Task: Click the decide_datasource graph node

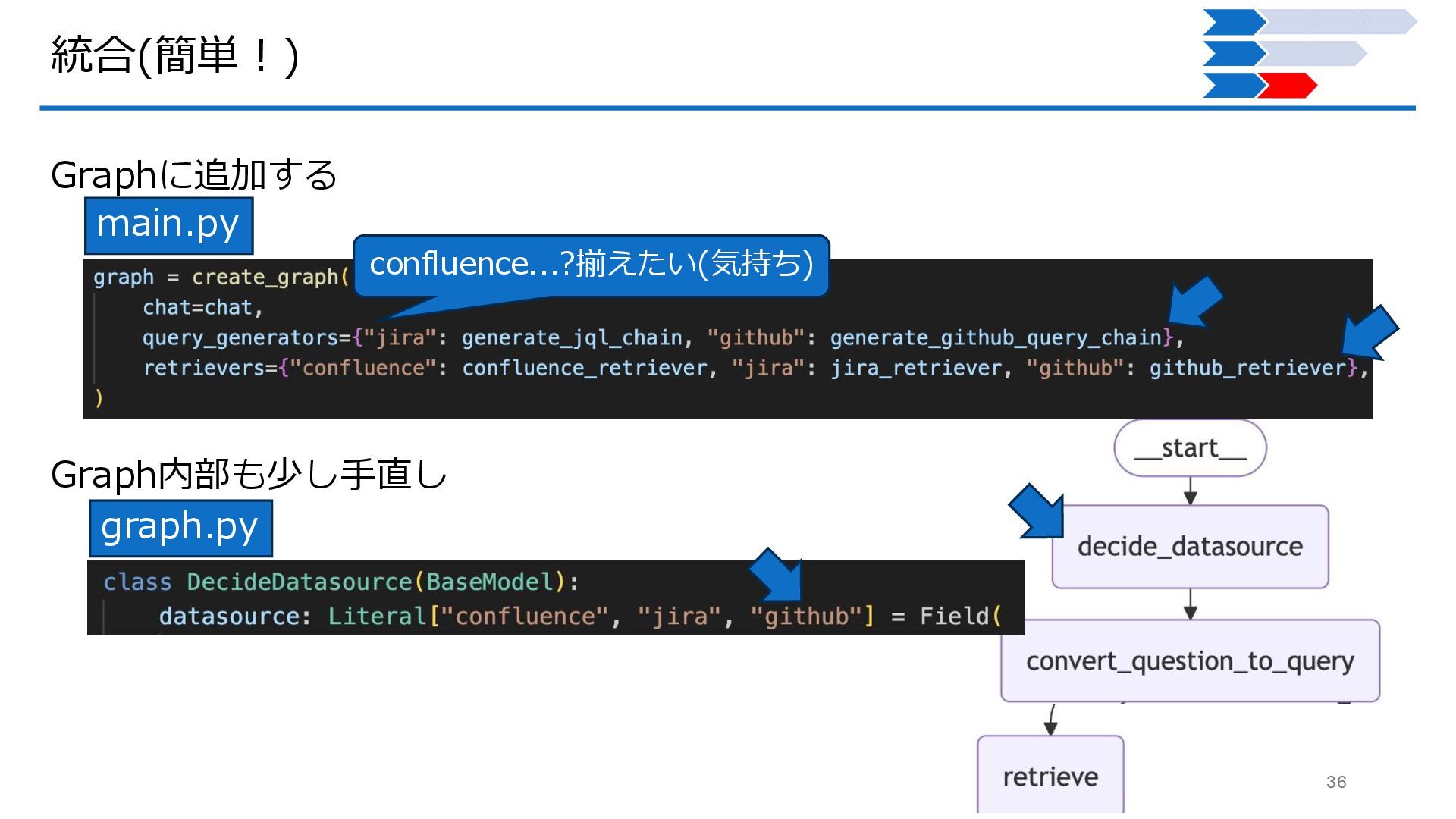Action: pyautogui.click(x=1190, y=547)
